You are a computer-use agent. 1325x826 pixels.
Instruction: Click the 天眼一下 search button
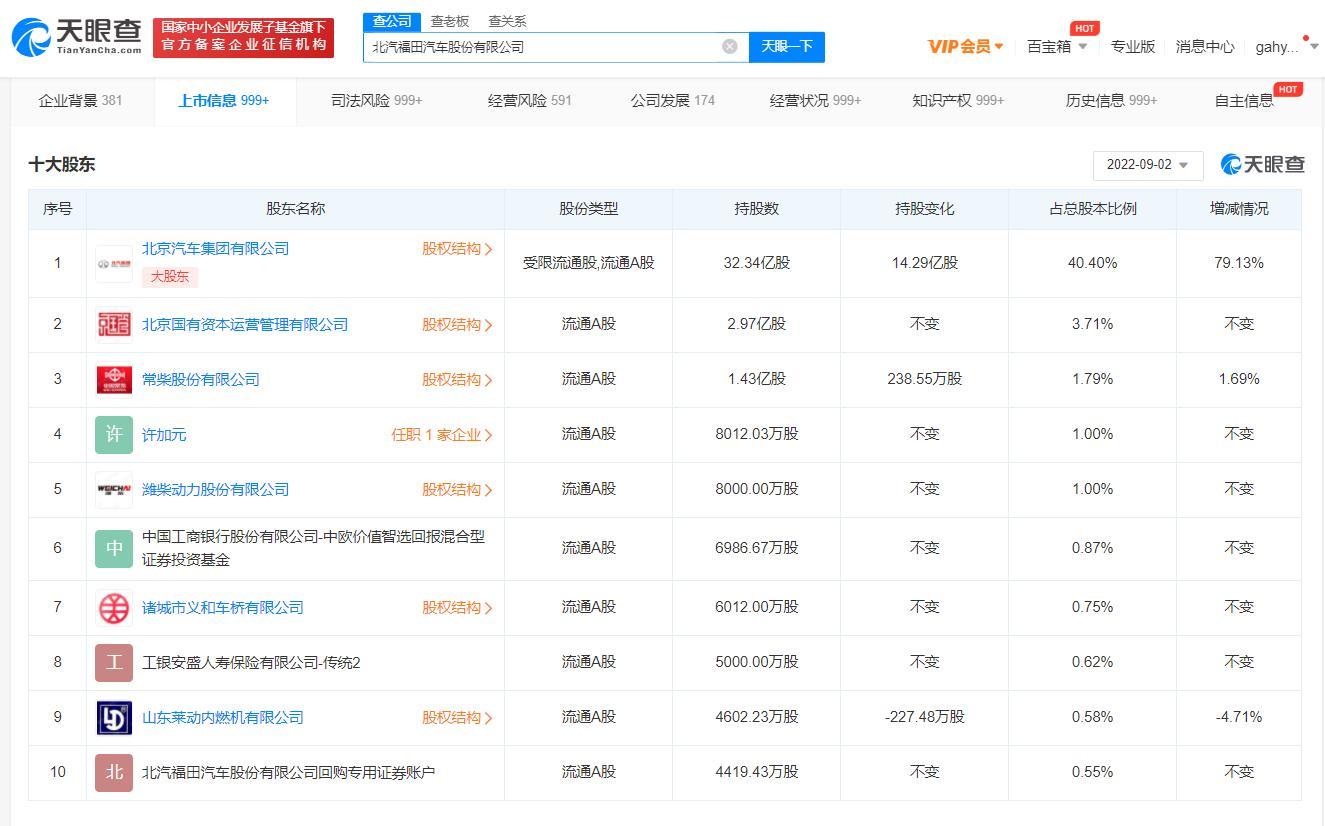click(x=787, y=47)
